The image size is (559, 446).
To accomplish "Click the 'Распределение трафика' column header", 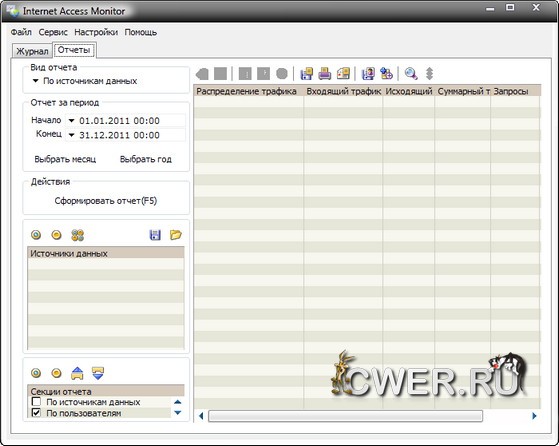I will point(248,91).
